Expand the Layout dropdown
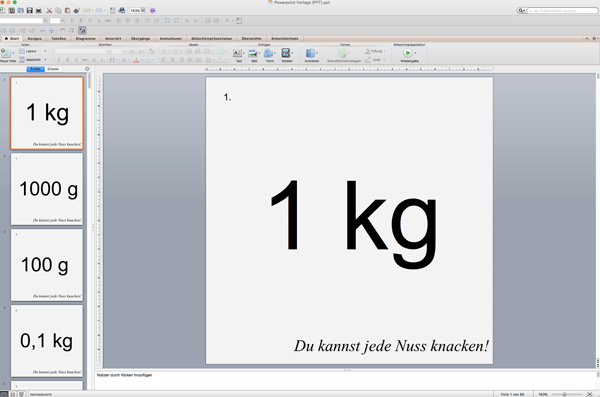This screenshot has height=397, width=600. [45, 51]
